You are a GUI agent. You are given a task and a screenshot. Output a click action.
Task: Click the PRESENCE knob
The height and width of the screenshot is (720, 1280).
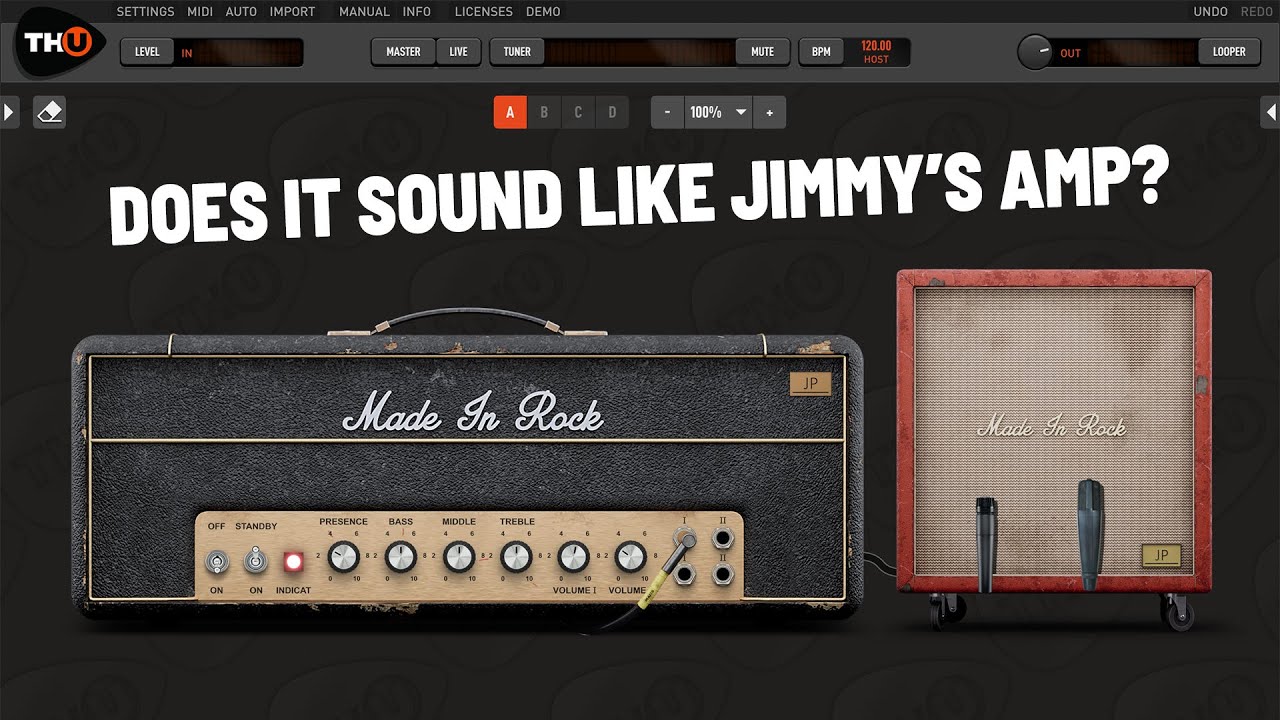343,556
